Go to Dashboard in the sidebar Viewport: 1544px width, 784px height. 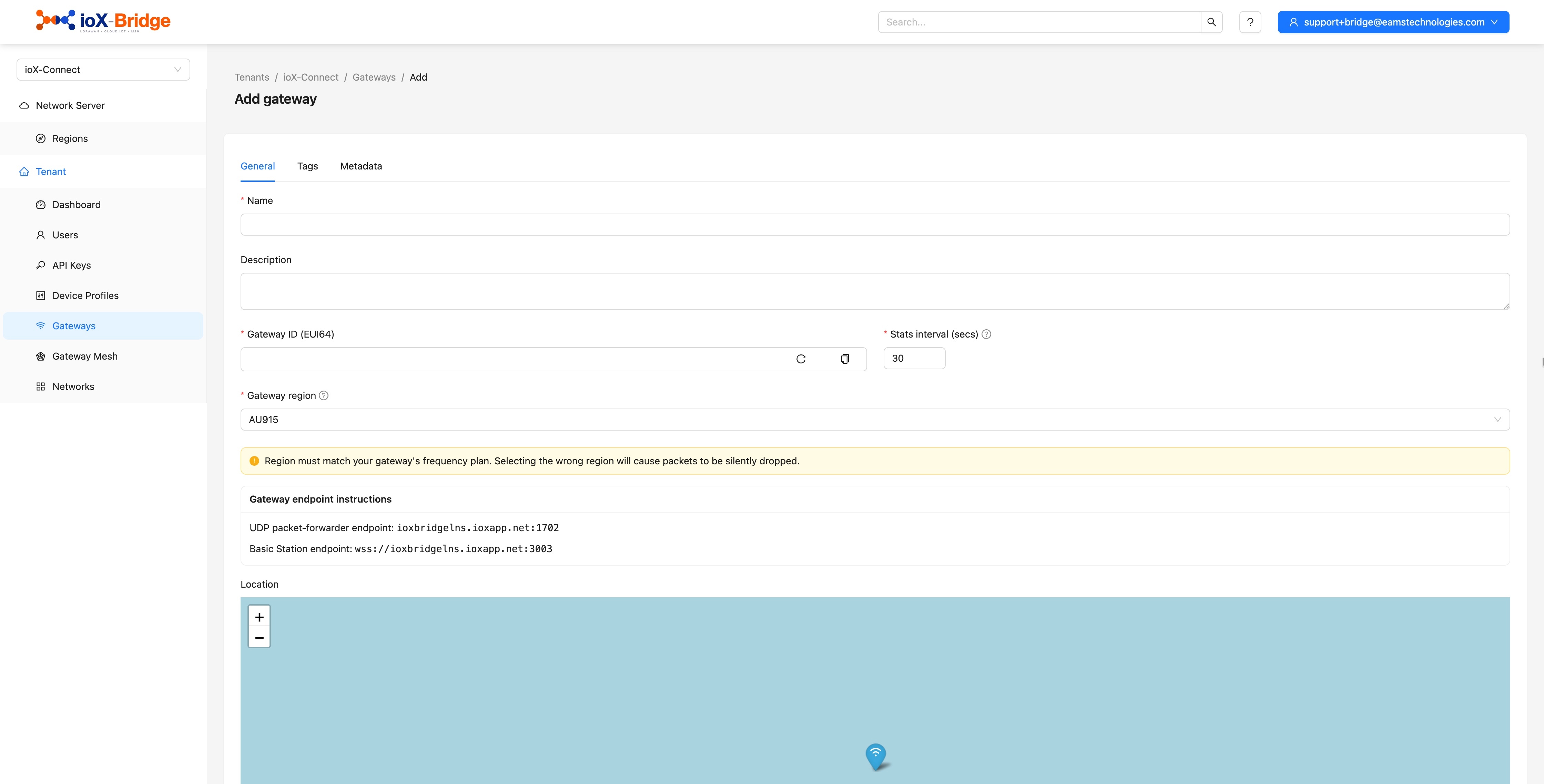pyautogui.click(x=103, y=204)
